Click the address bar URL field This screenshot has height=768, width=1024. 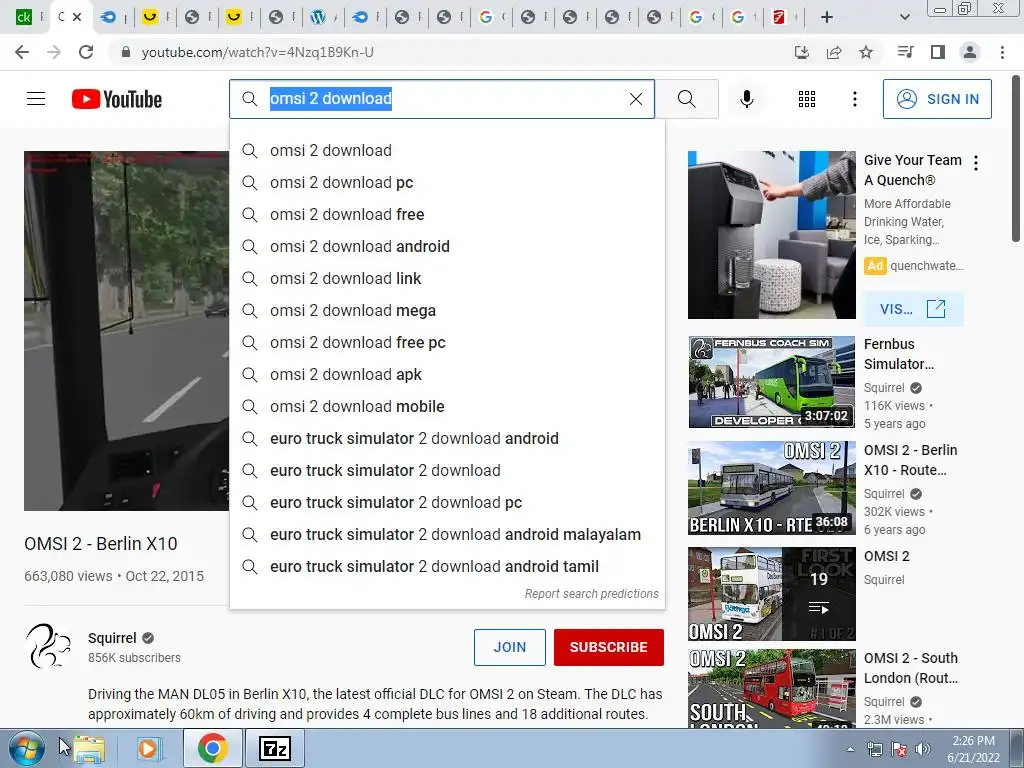coord(451,52)
